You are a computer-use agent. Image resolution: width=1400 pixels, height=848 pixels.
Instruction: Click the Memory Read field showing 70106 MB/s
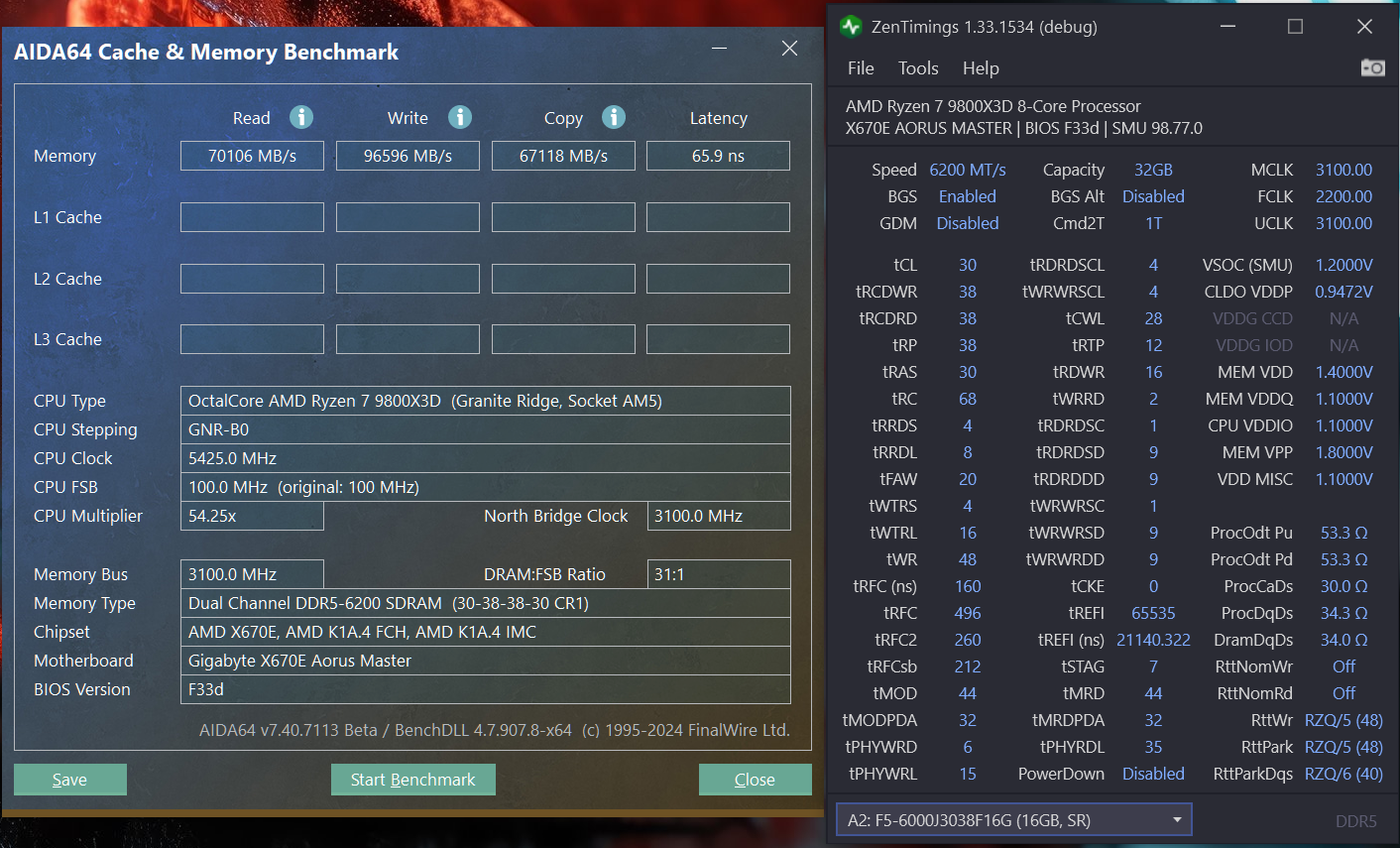pos(252,156)
